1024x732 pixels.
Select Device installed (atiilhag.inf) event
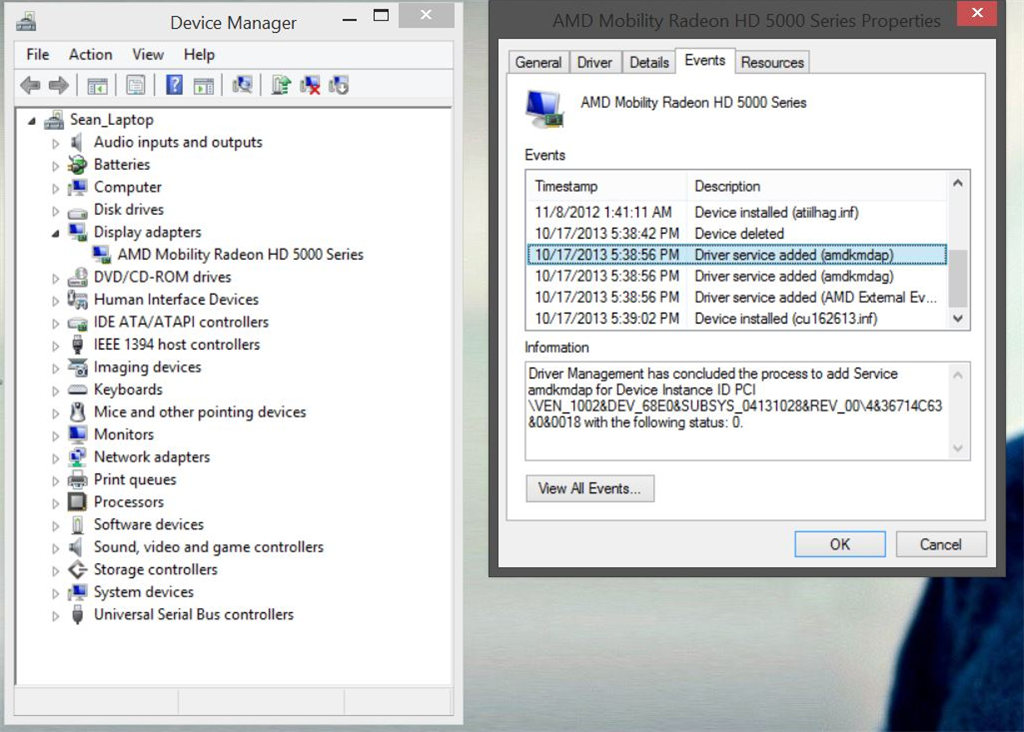pyautogui.click(x=737, y=212)
